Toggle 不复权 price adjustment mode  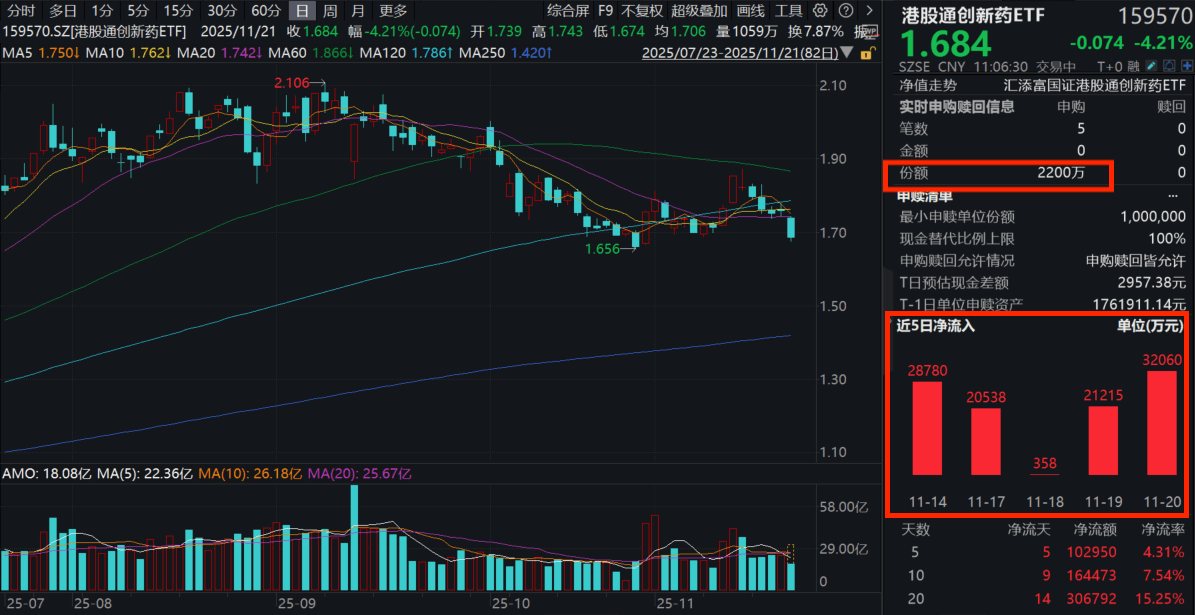[641, 11]
